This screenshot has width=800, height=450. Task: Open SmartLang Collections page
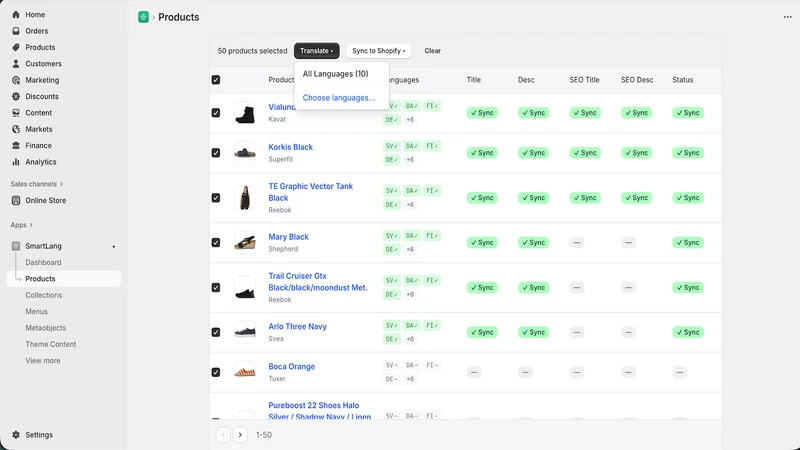click(44, 295)
